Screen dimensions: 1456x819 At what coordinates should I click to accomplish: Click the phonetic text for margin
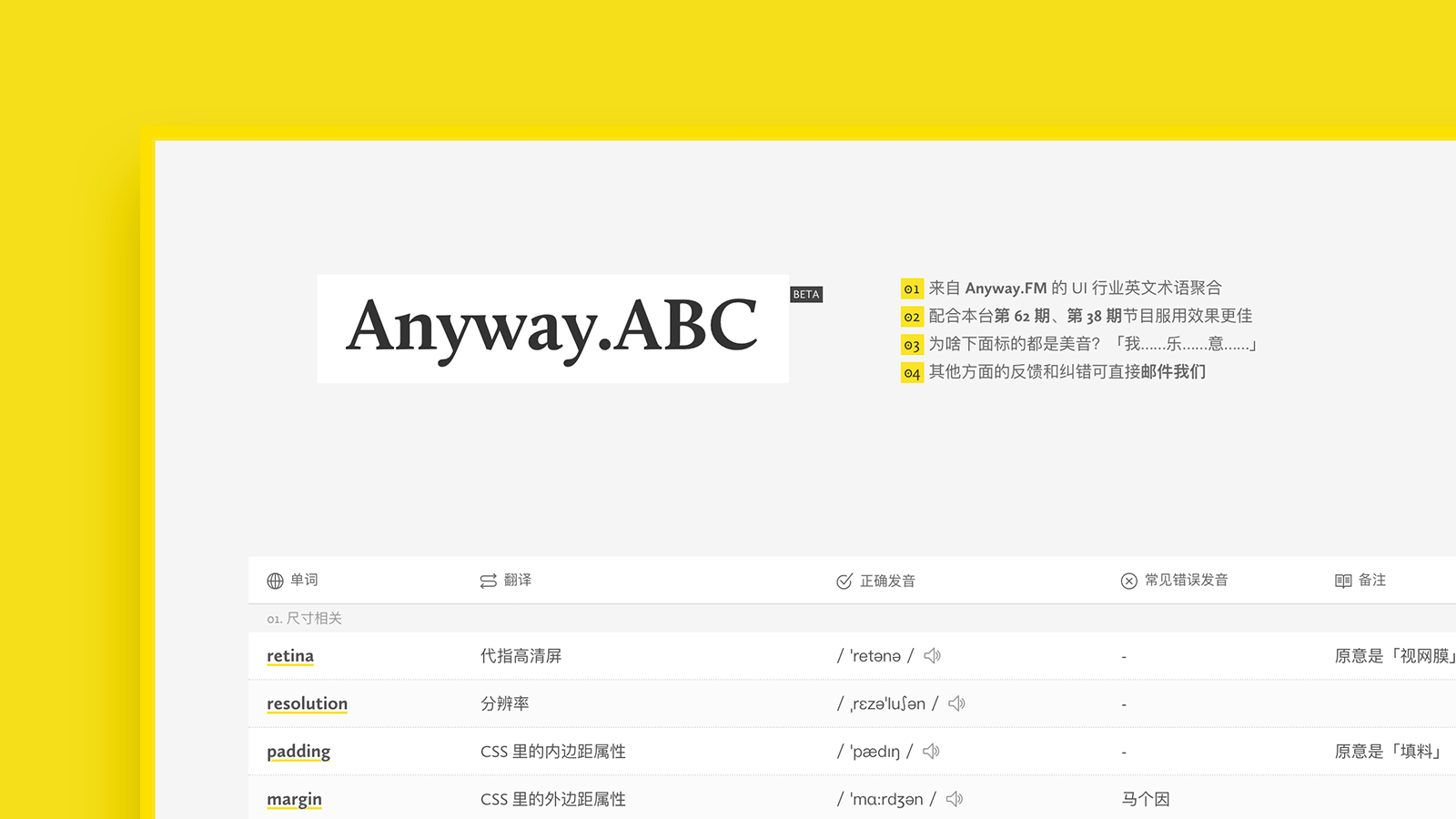[x=886, y=799]
